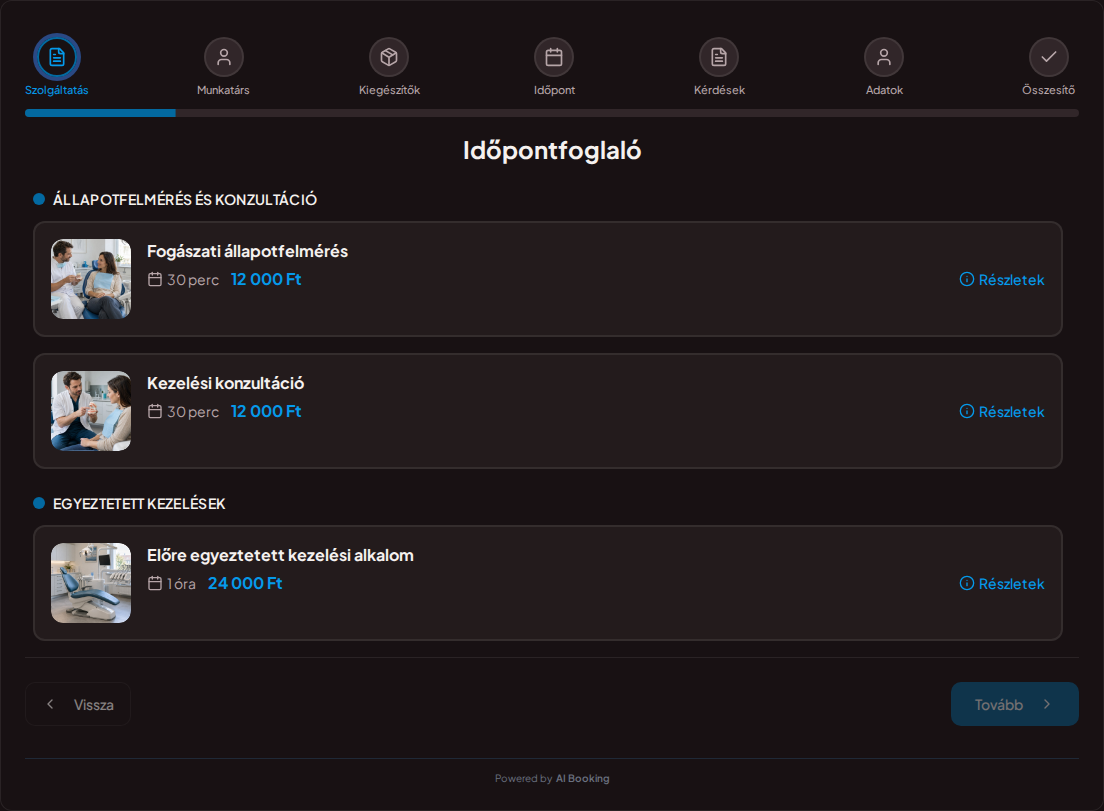Click the info icon in the Előre egyeztetett kezelési alkalom row
Viewport: 1104px width, 811px height.
(967, 583)
